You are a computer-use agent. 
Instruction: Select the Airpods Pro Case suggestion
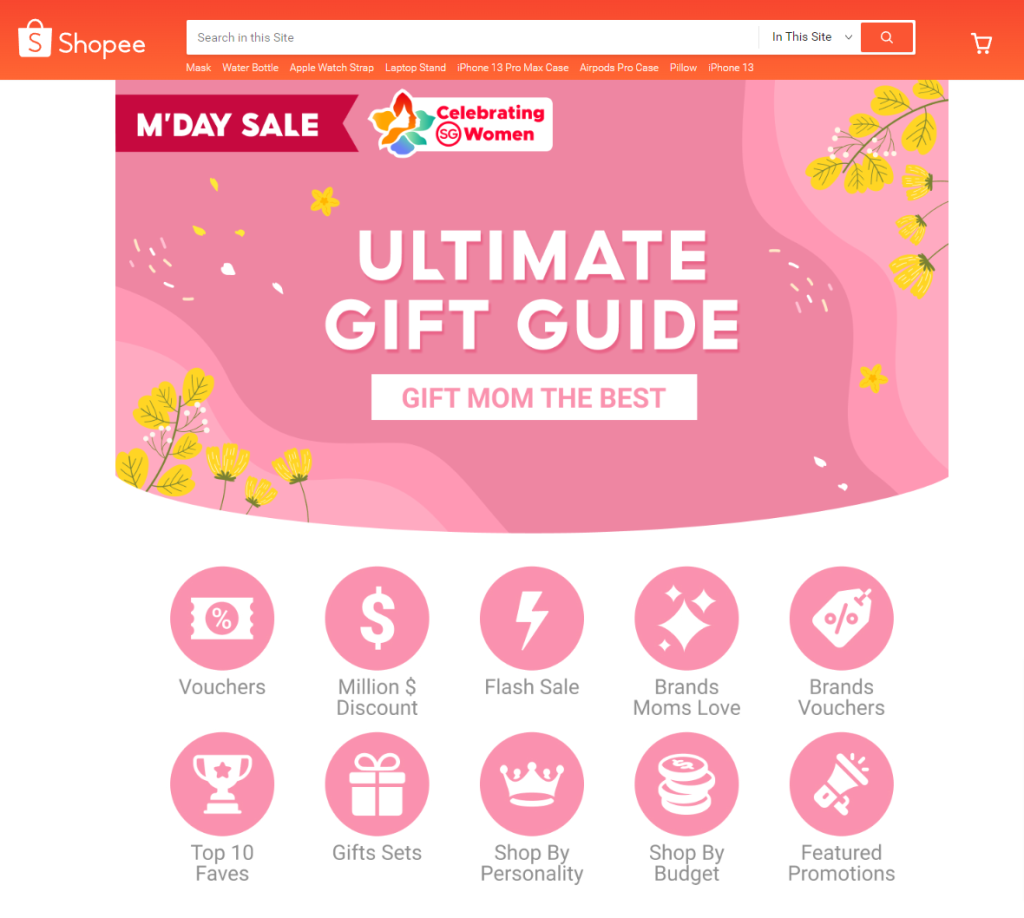tap(618, 67)
